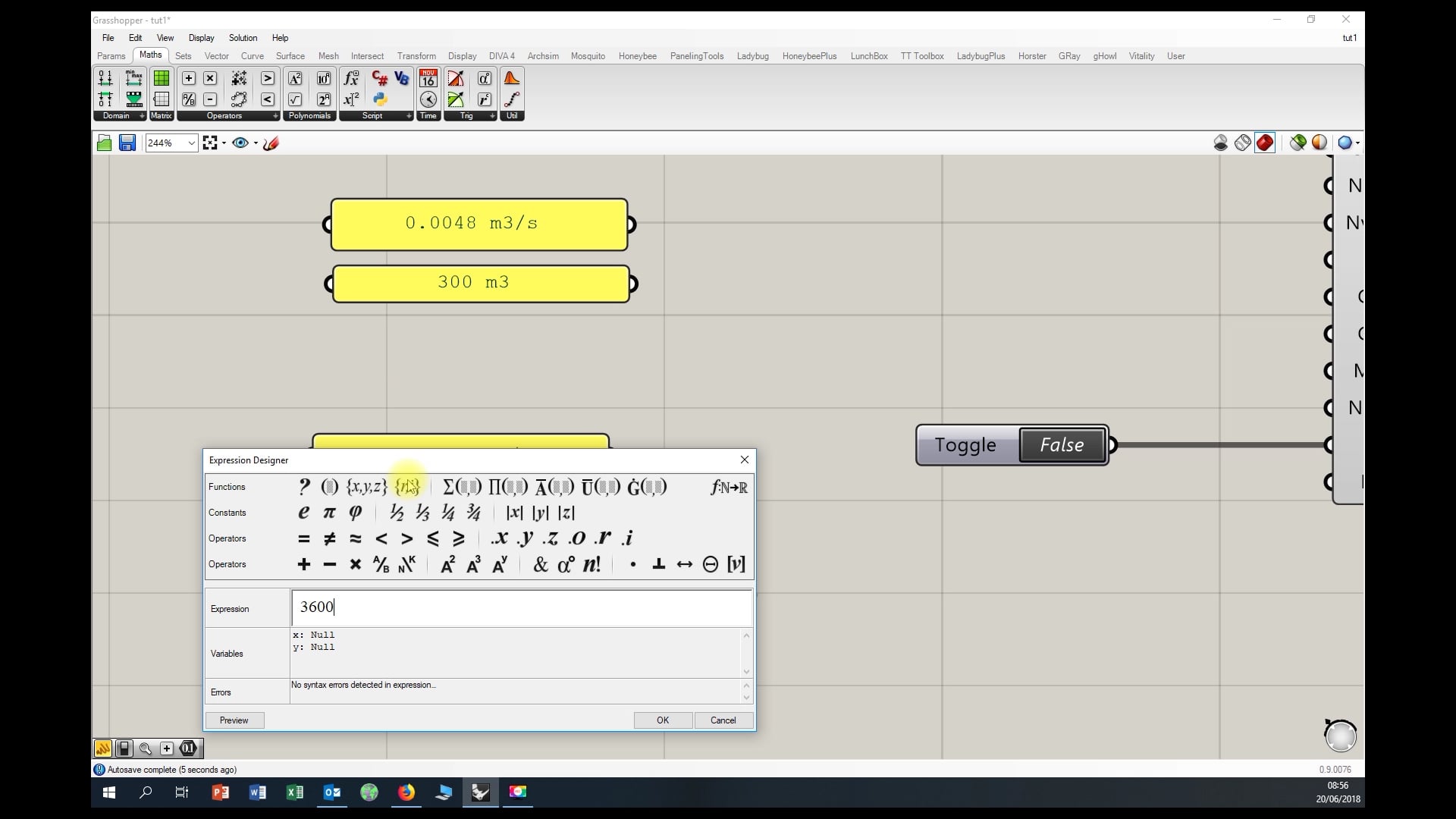1456x819 pixels.
Task: Insert the Sigma sum function
Action: [462, 487]
